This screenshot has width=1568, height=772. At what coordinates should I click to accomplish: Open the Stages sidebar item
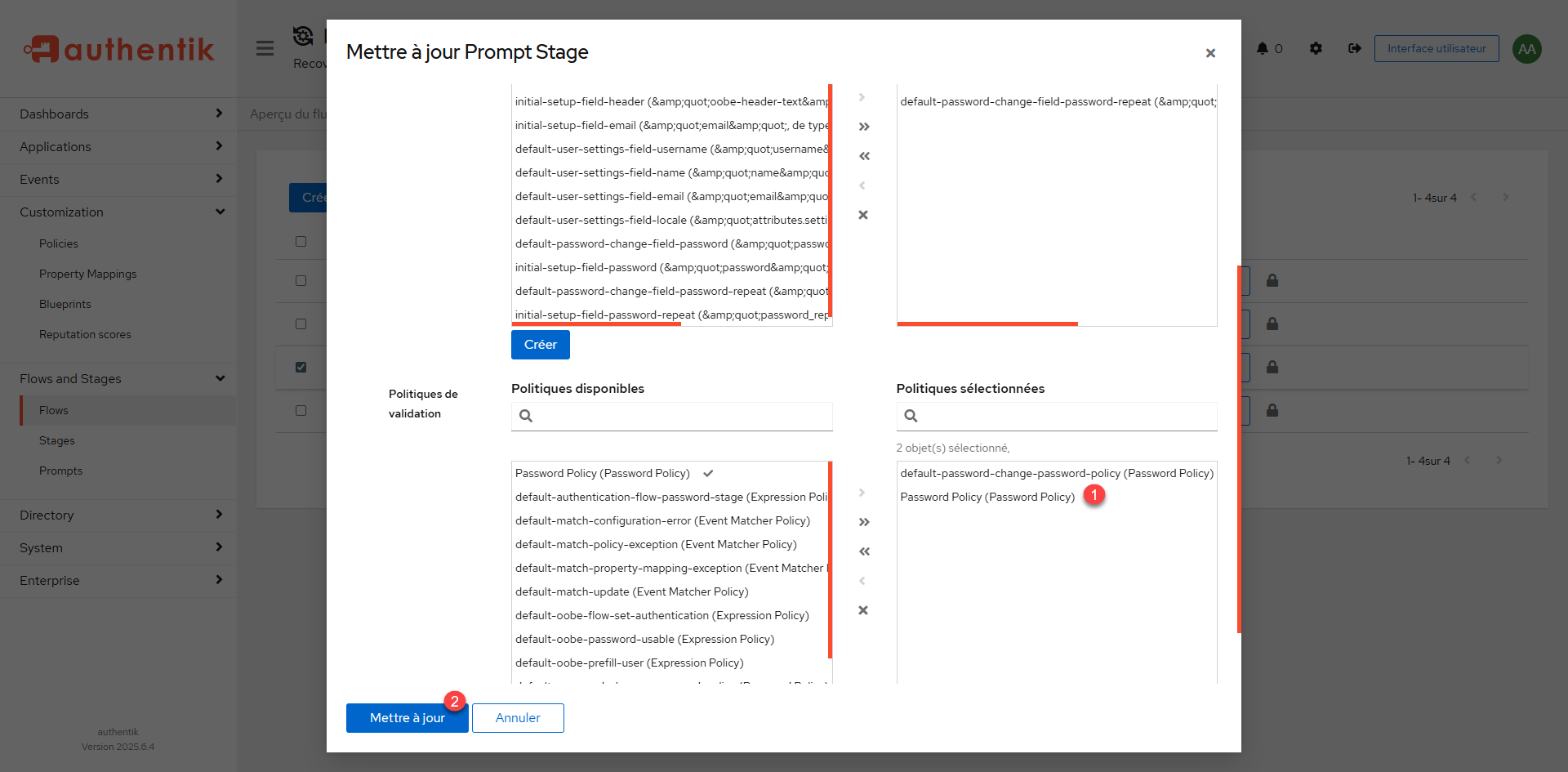click(x=57, y=440)
